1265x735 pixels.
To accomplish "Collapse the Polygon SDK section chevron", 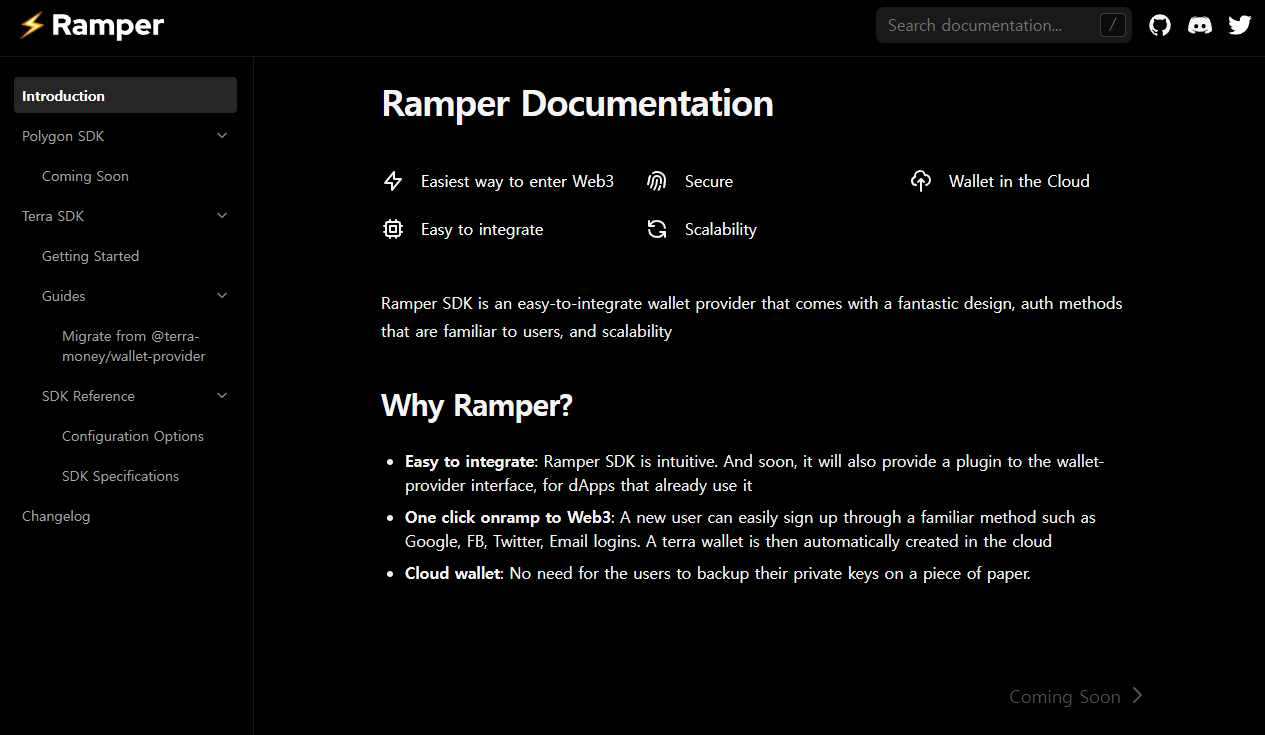I will (222, 136).
